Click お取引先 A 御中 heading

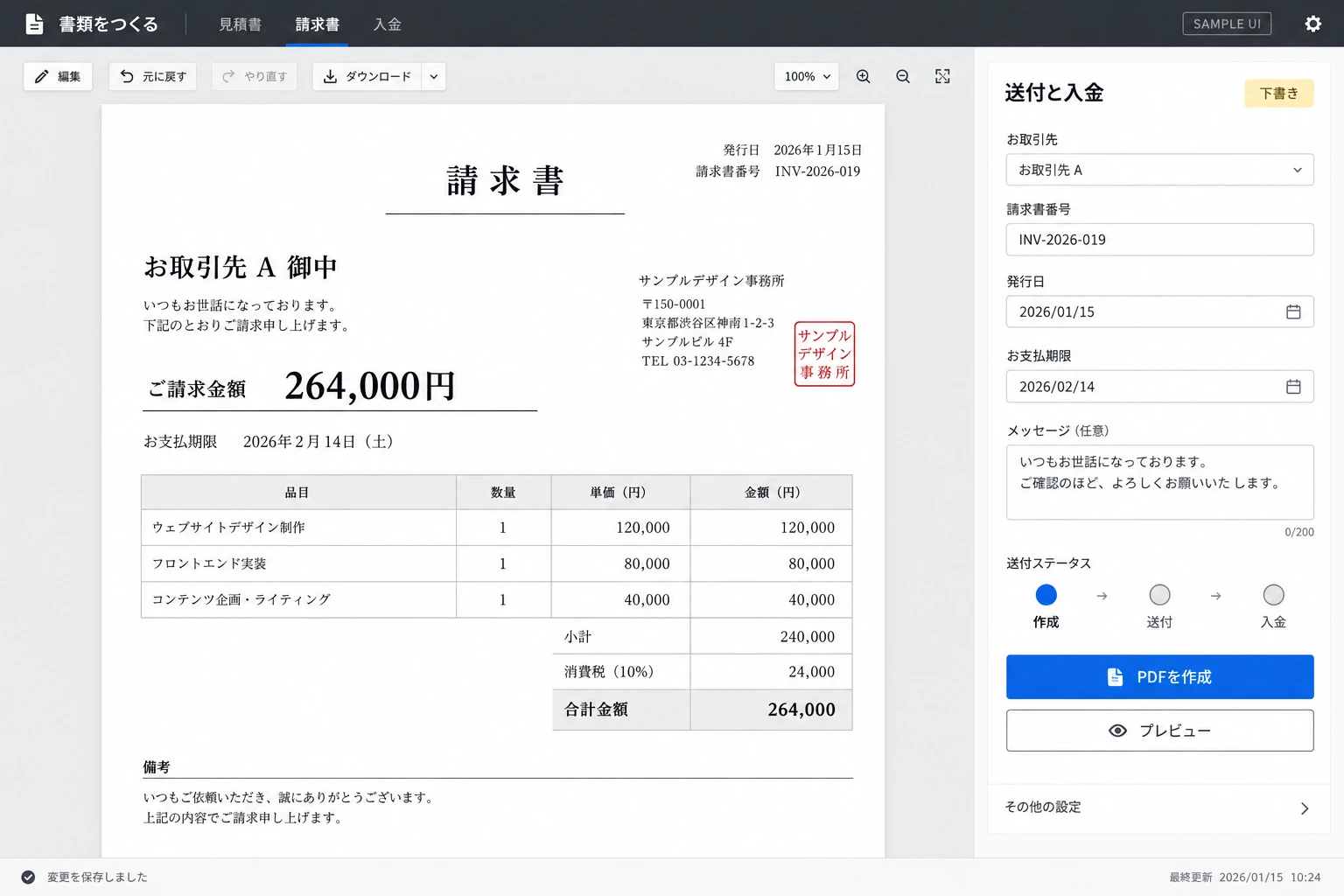(x=241, y=267)
